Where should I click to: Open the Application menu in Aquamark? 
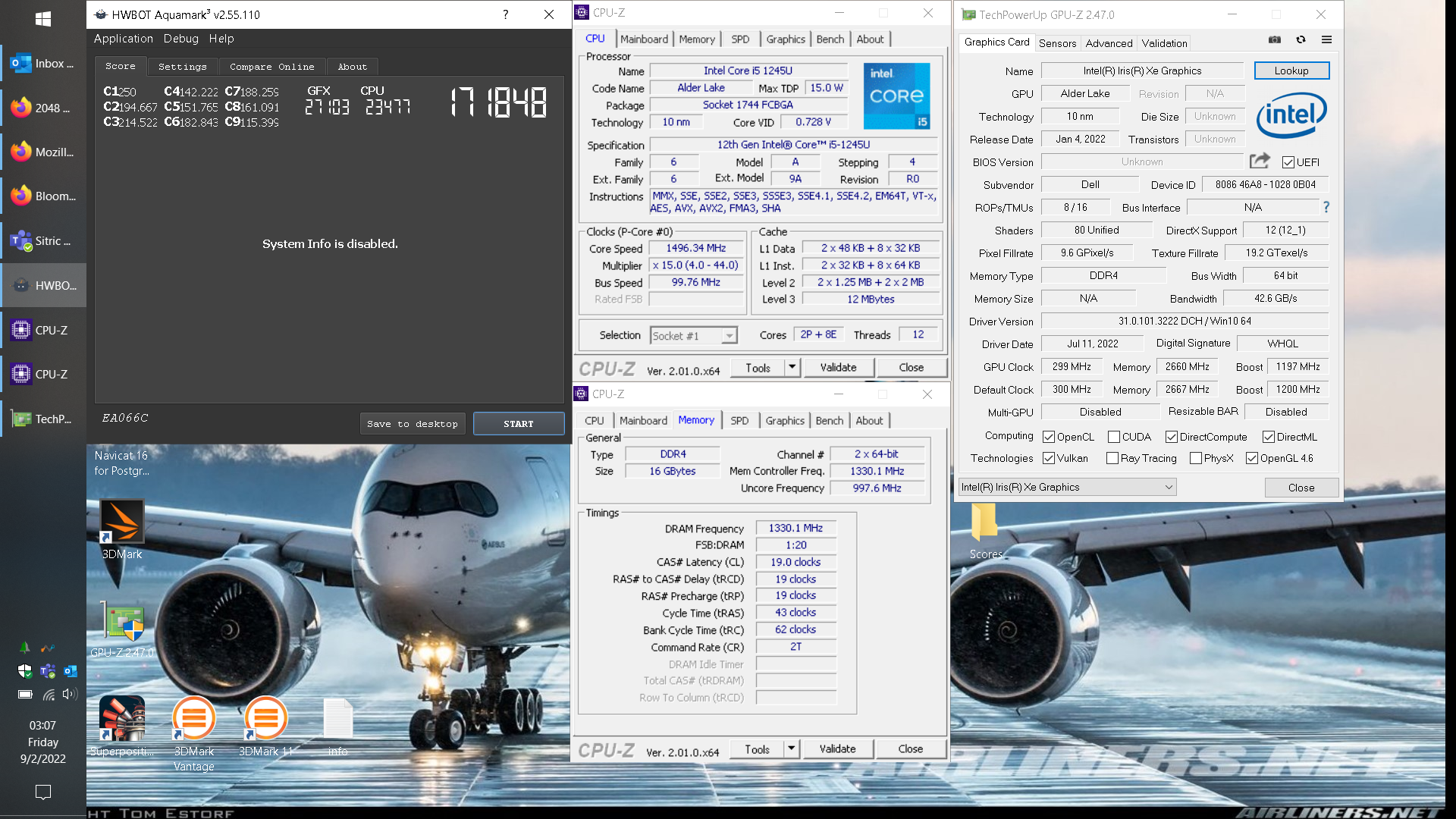[x=124, y=39]
